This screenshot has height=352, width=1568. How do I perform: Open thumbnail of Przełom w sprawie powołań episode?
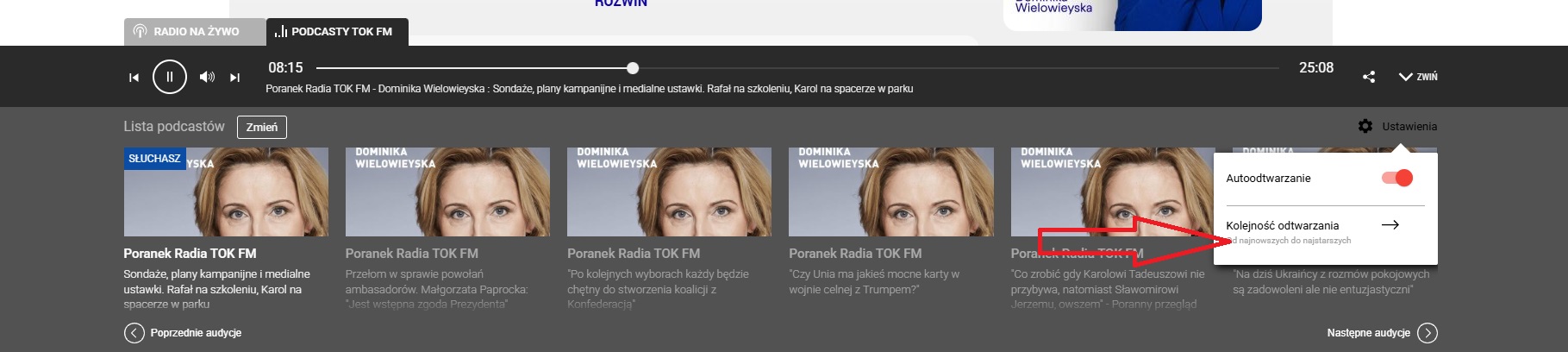pos(447,192)
